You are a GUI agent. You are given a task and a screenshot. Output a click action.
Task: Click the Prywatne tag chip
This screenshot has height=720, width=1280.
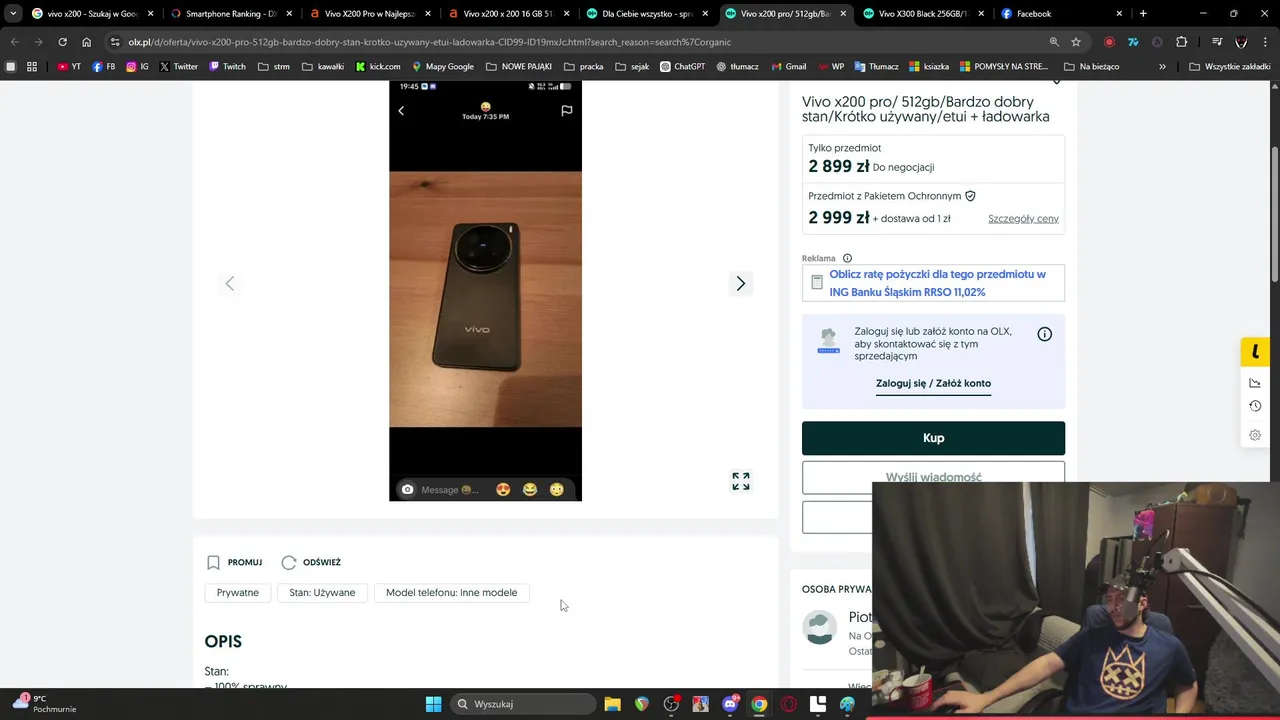238,593
